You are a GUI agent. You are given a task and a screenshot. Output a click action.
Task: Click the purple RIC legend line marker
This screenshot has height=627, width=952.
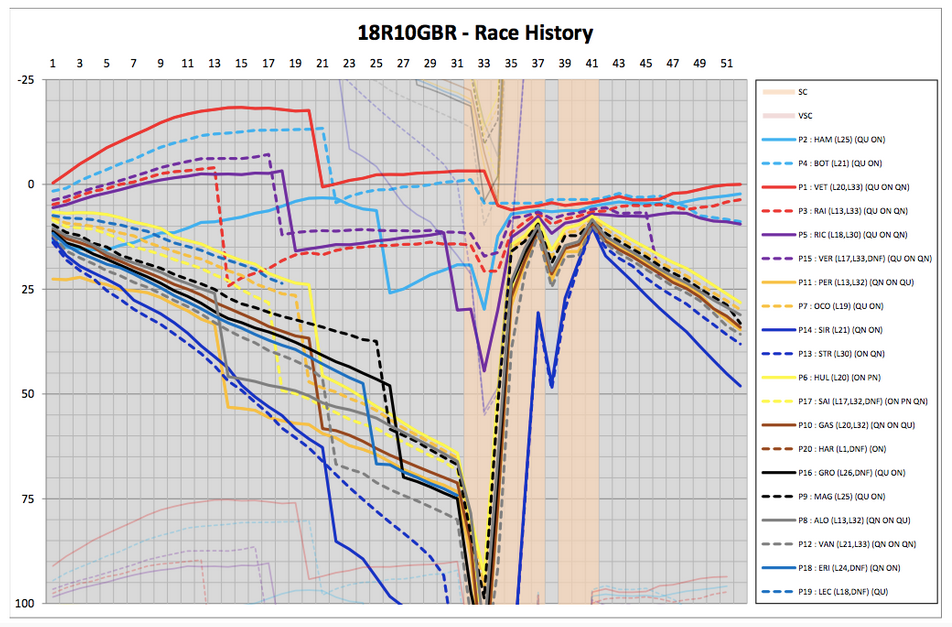[x=775, y=235]
